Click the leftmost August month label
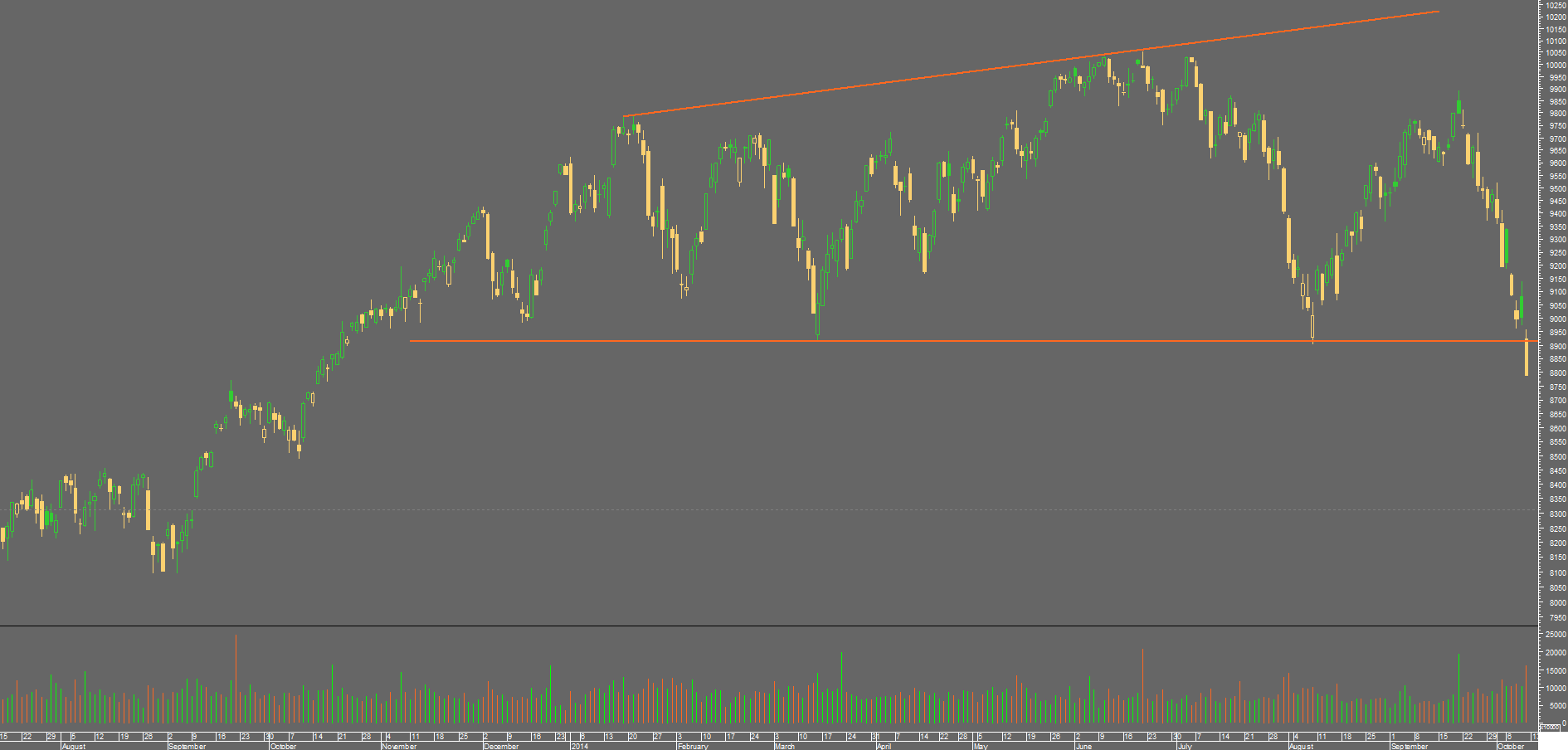This screenshot has width=1568, height=750. coord(74,746)
